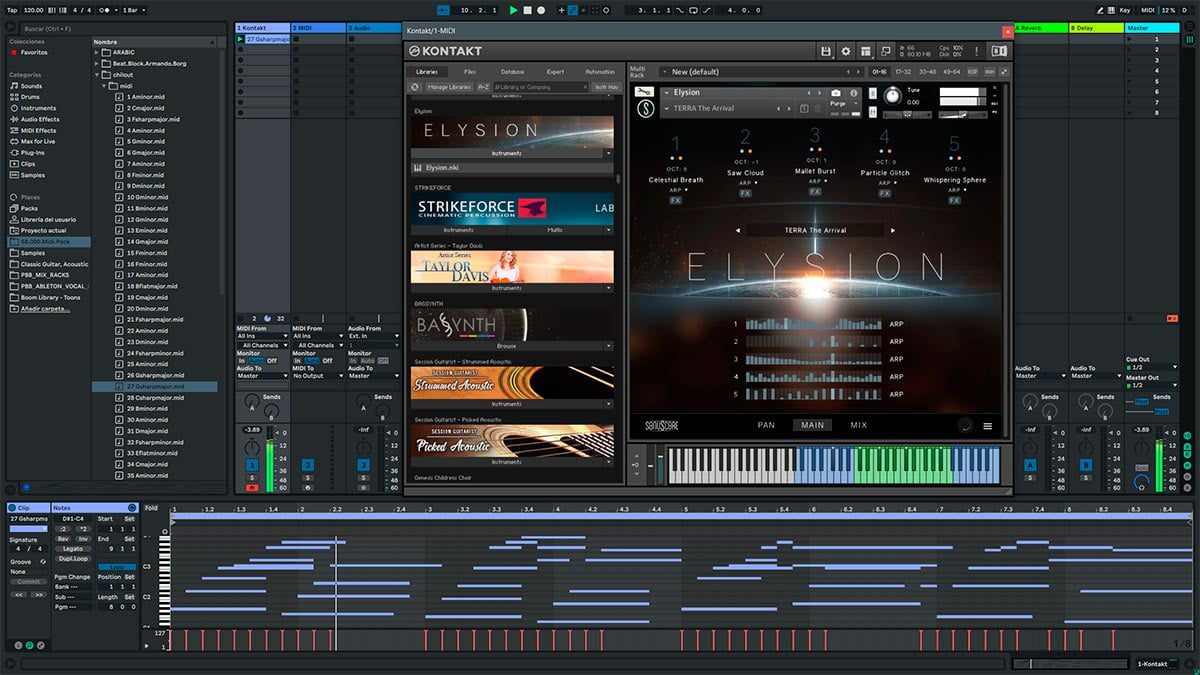Viewport: 1200px width, 675px height.
Task: Switch to Kontakt Automation tab
Action: coord(600,72)
